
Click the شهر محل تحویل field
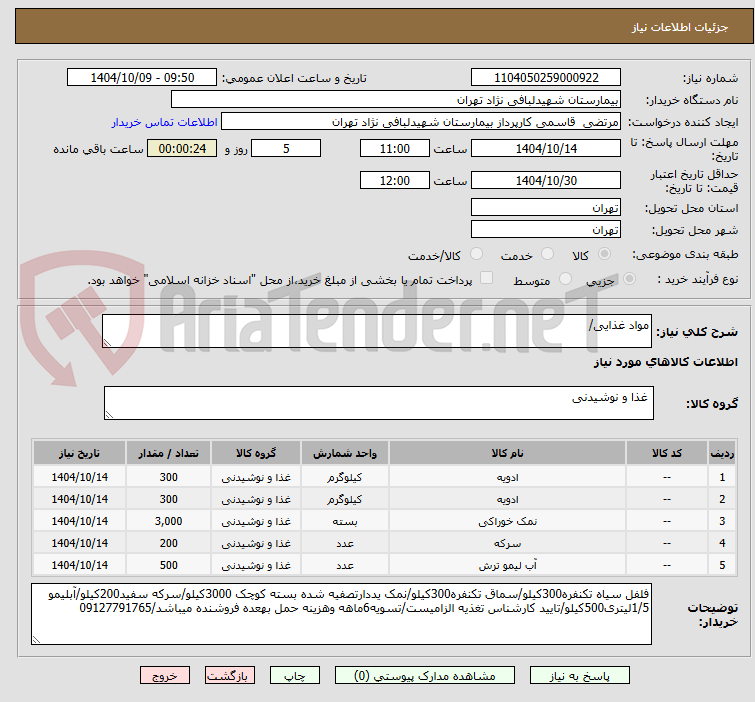click(x=546, y=230)
